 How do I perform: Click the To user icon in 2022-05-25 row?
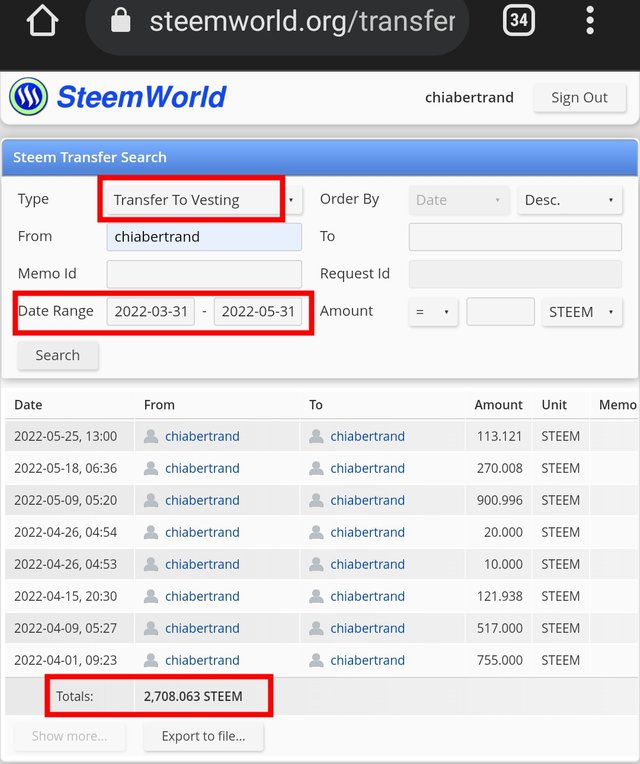point(316,436)
